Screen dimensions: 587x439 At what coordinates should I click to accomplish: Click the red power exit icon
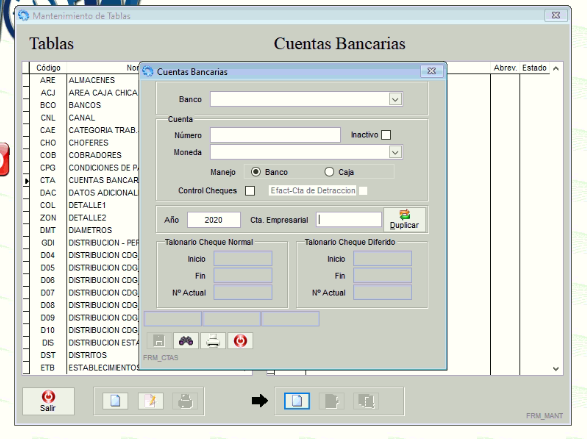(240, 341)
